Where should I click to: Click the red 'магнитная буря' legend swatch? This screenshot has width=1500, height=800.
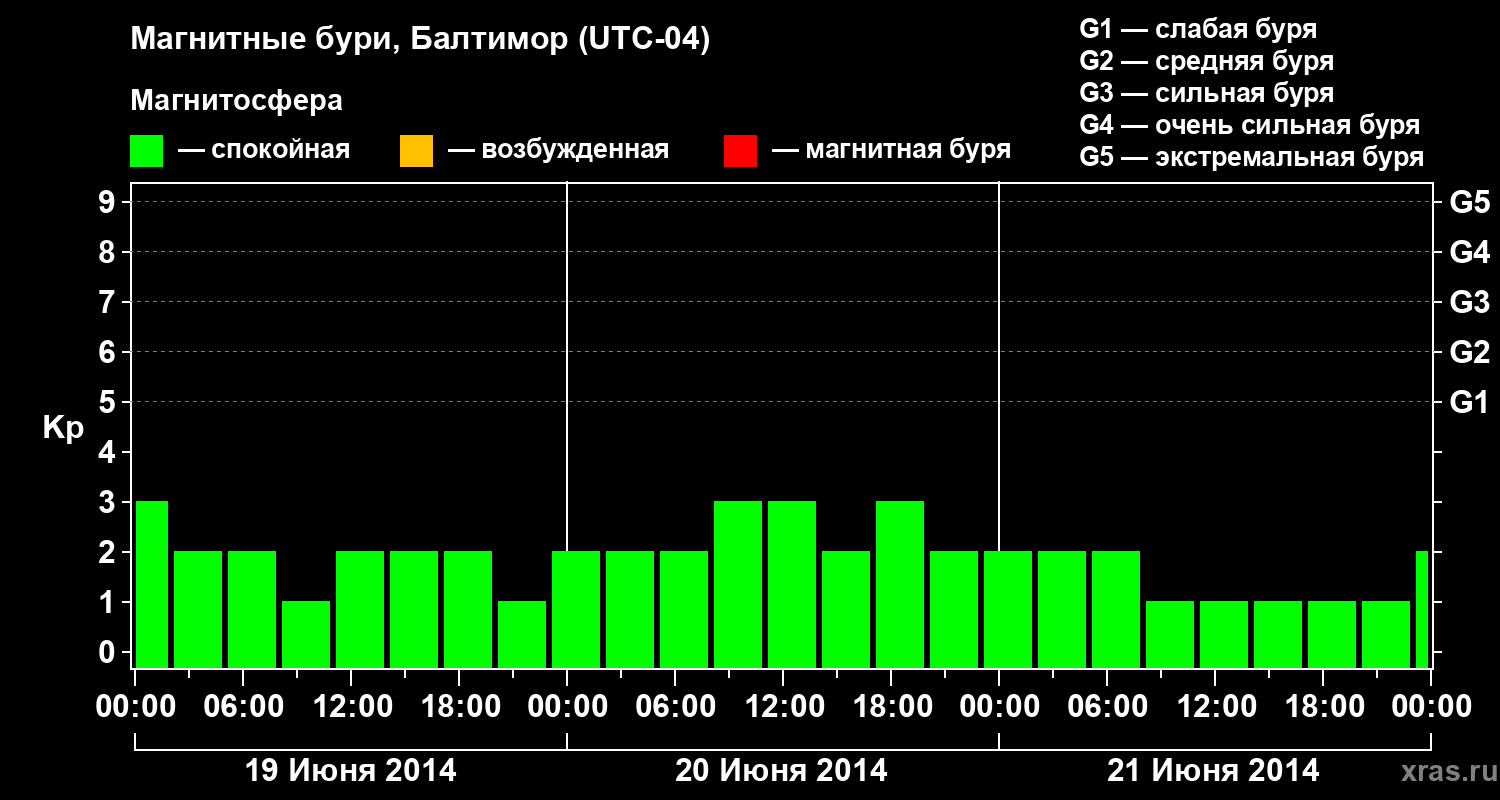point(740,151)
